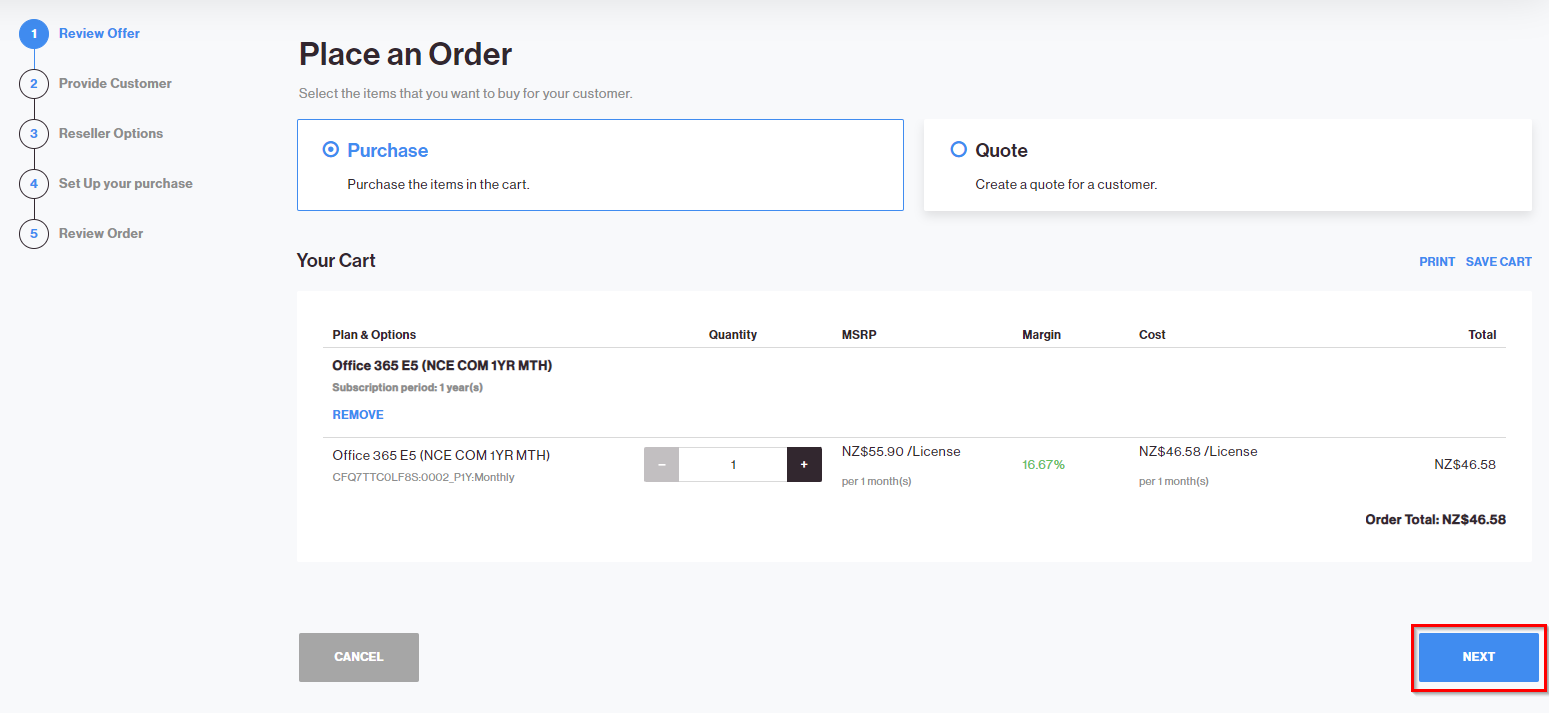Click the Your Cart heading
This screenshot has width=1549, height=713.
point(336,260)
